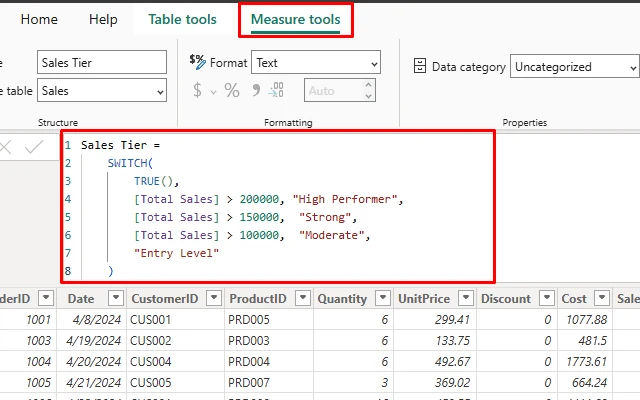Open the Help ribbon tab
This screenshot has height=400, width=640.
pos(103,19)
